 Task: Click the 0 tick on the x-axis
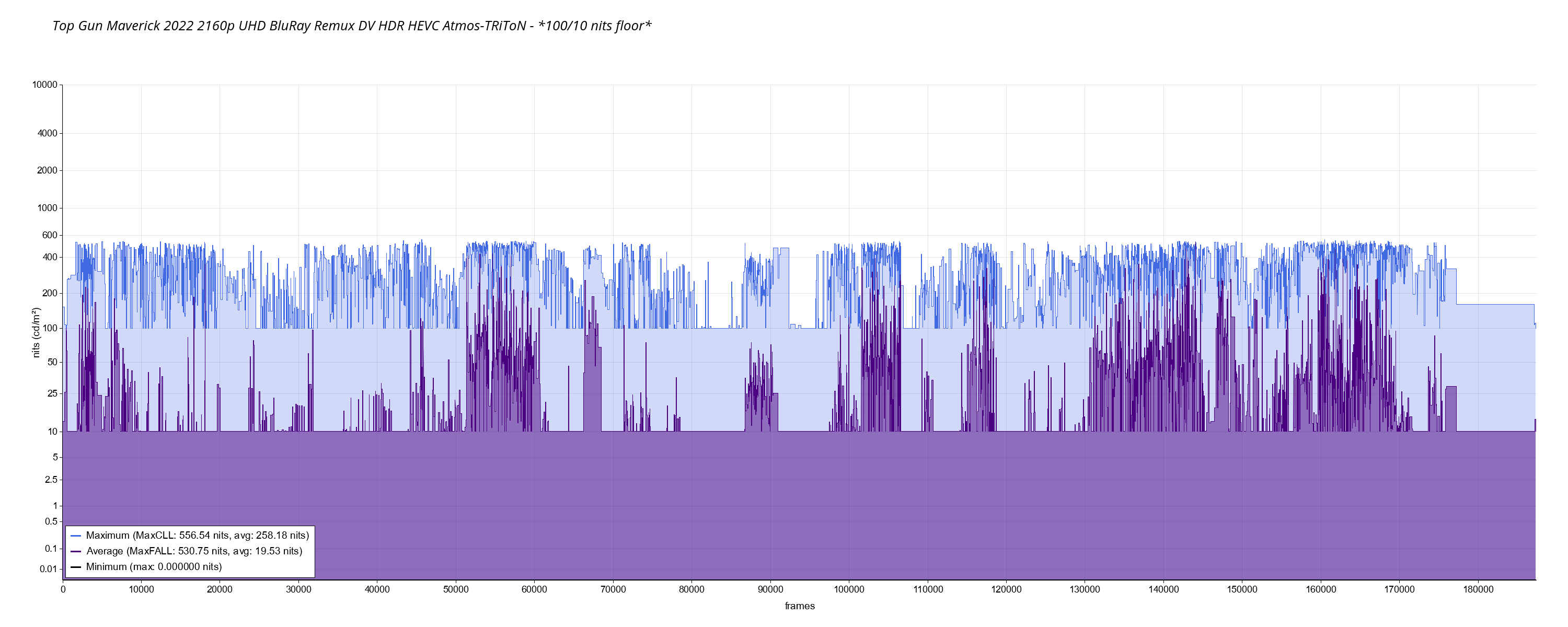click(63, 589)
